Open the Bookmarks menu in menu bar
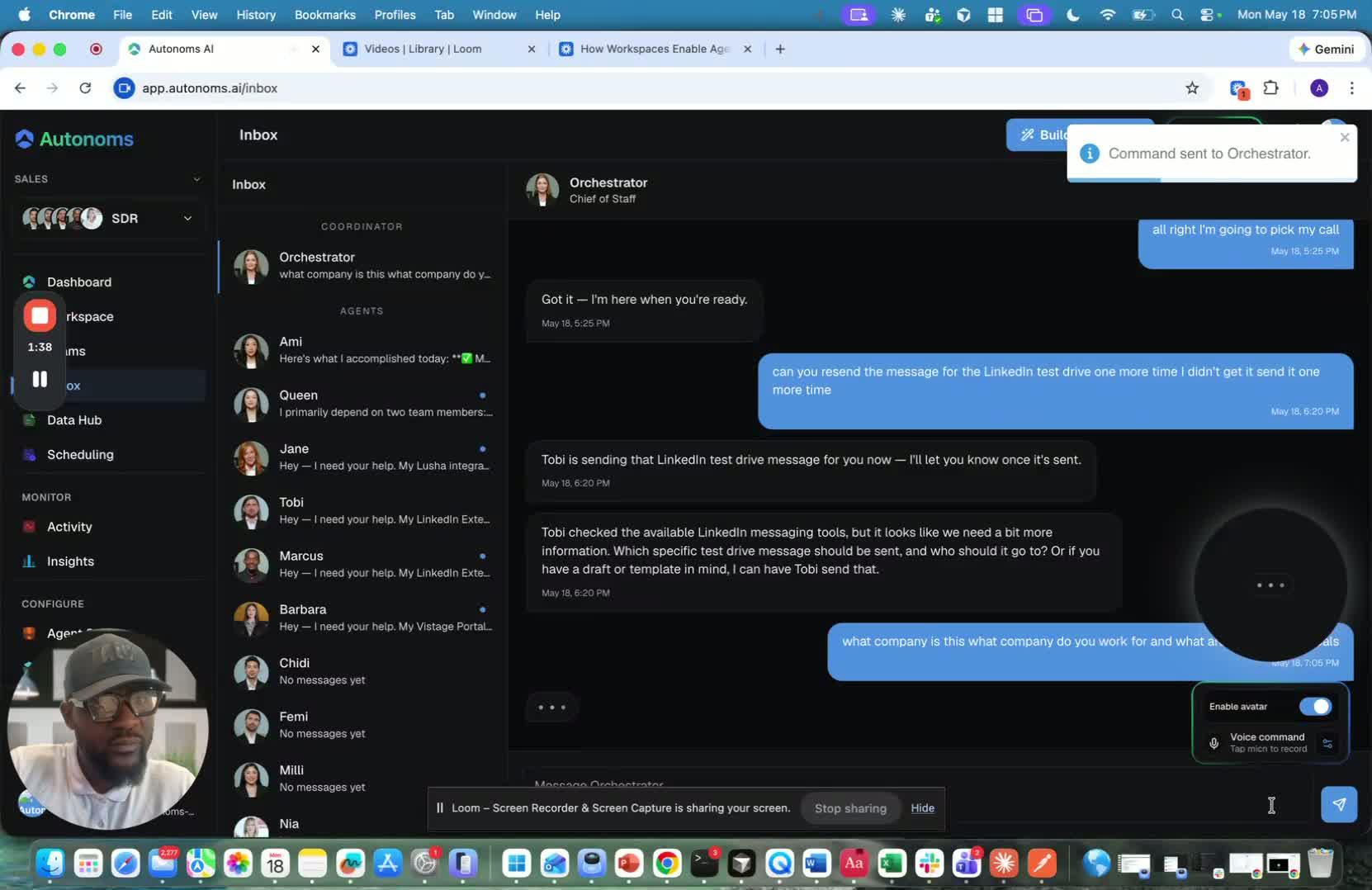Screen dimensions: 1372x890 click(325, 15)
